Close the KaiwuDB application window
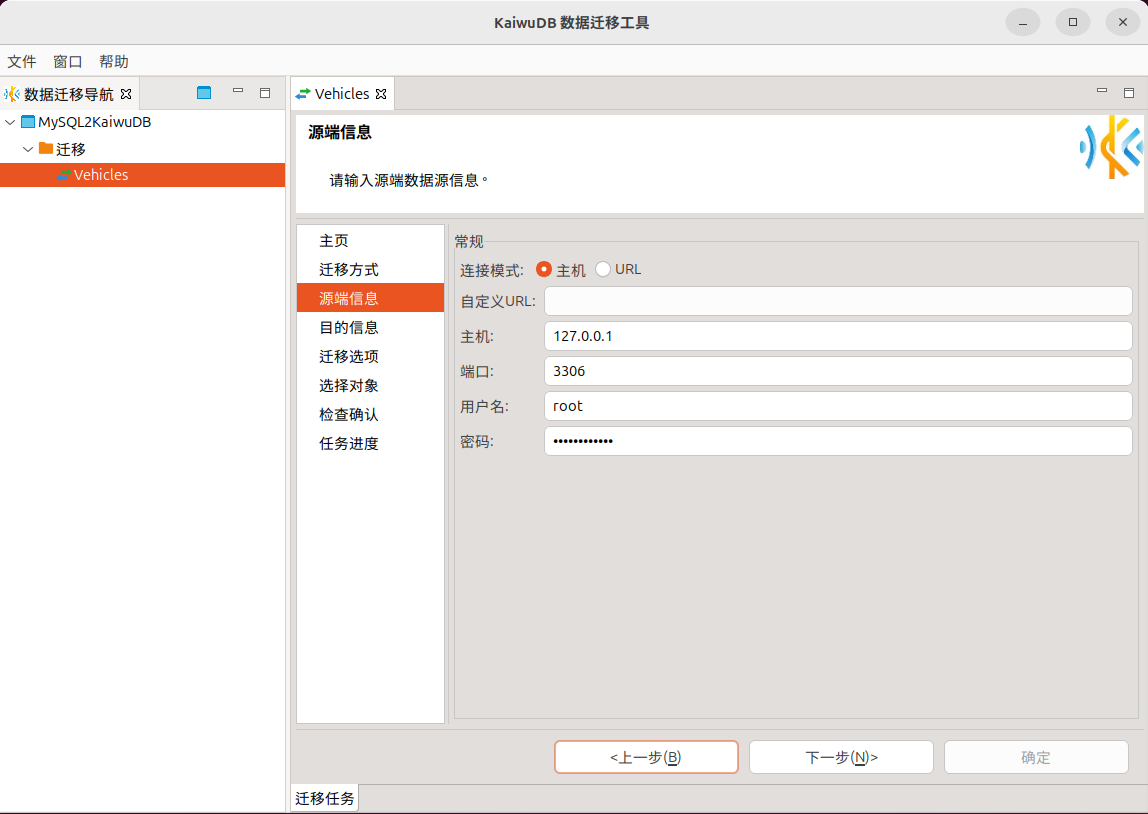The height and width of the screenshot is (814, 1148). coord(1122,23)
